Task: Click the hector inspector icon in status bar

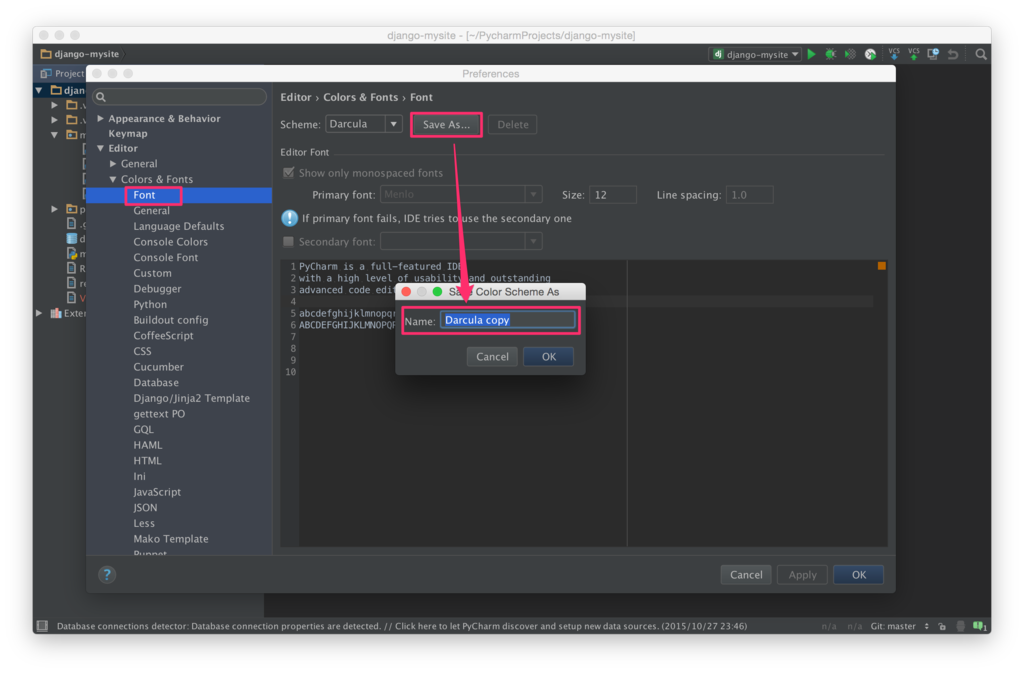Action: point(961,626)
